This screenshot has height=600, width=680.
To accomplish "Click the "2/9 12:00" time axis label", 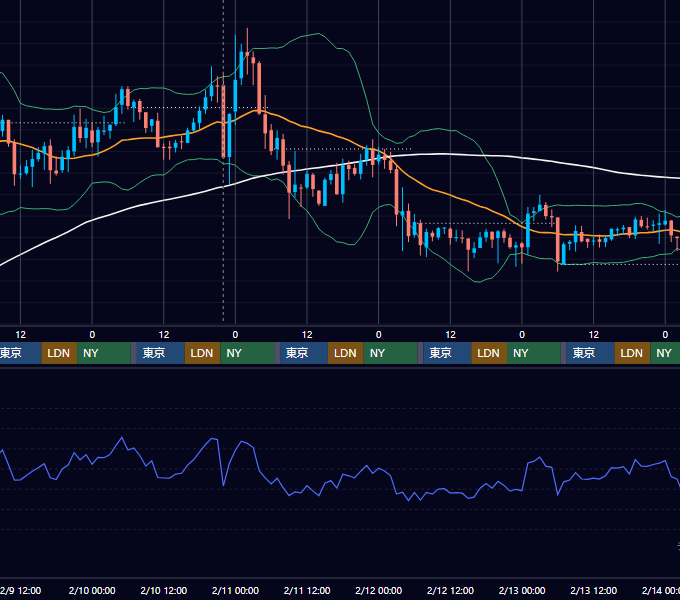I will pos(20,590).
